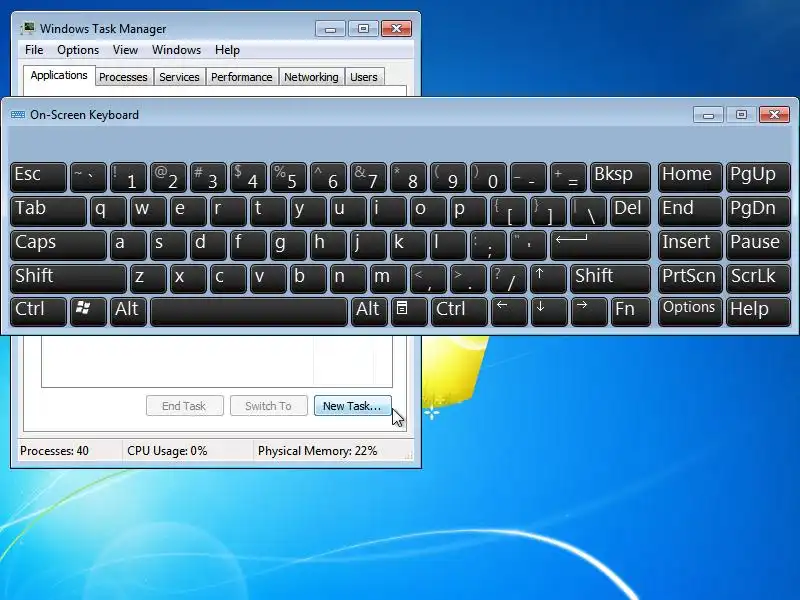Minimize the On-Screen Keyboard window

(x=708, y=115)
